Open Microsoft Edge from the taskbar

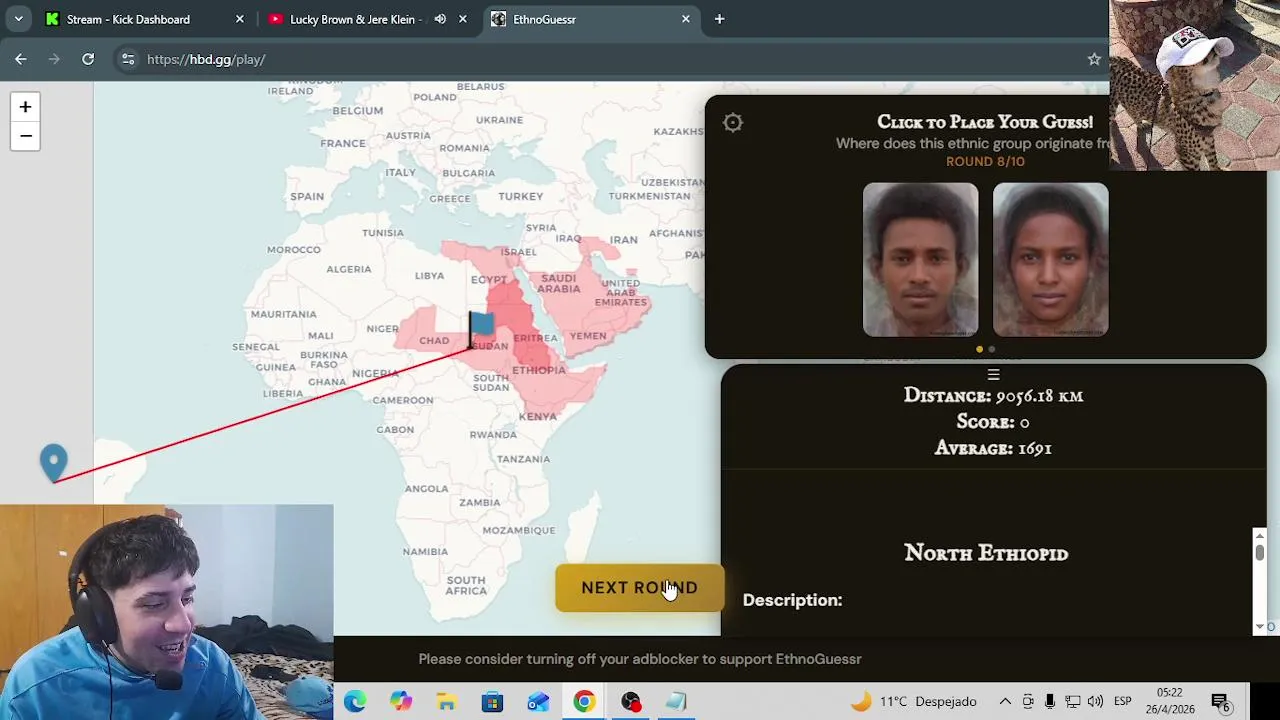tap(355, 702)
